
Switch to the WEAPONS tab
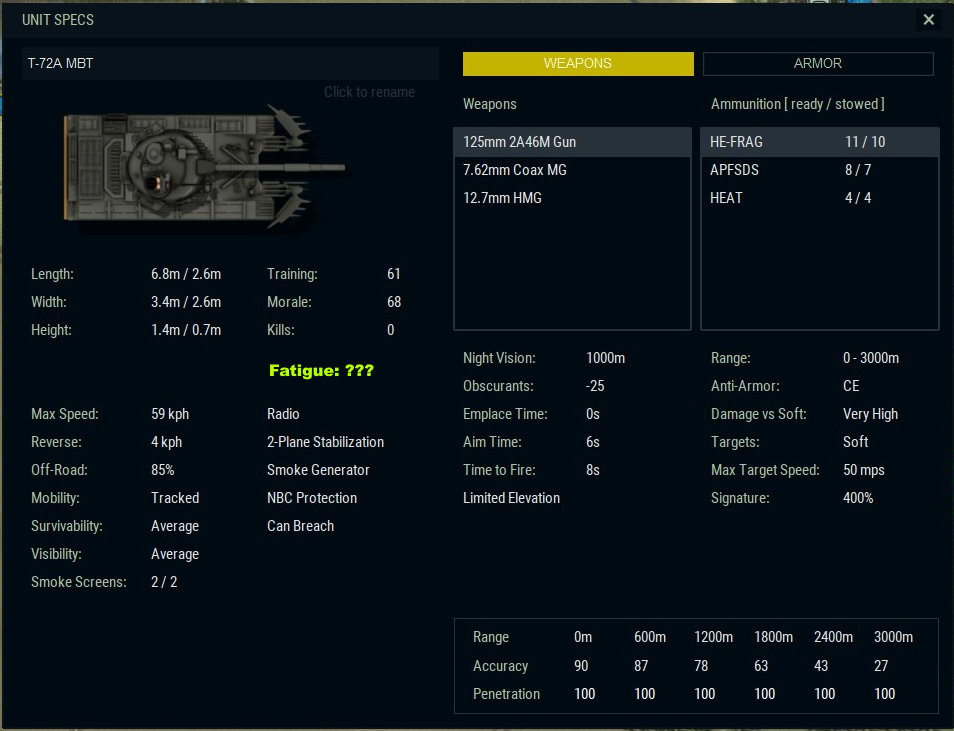click(578, 63)
